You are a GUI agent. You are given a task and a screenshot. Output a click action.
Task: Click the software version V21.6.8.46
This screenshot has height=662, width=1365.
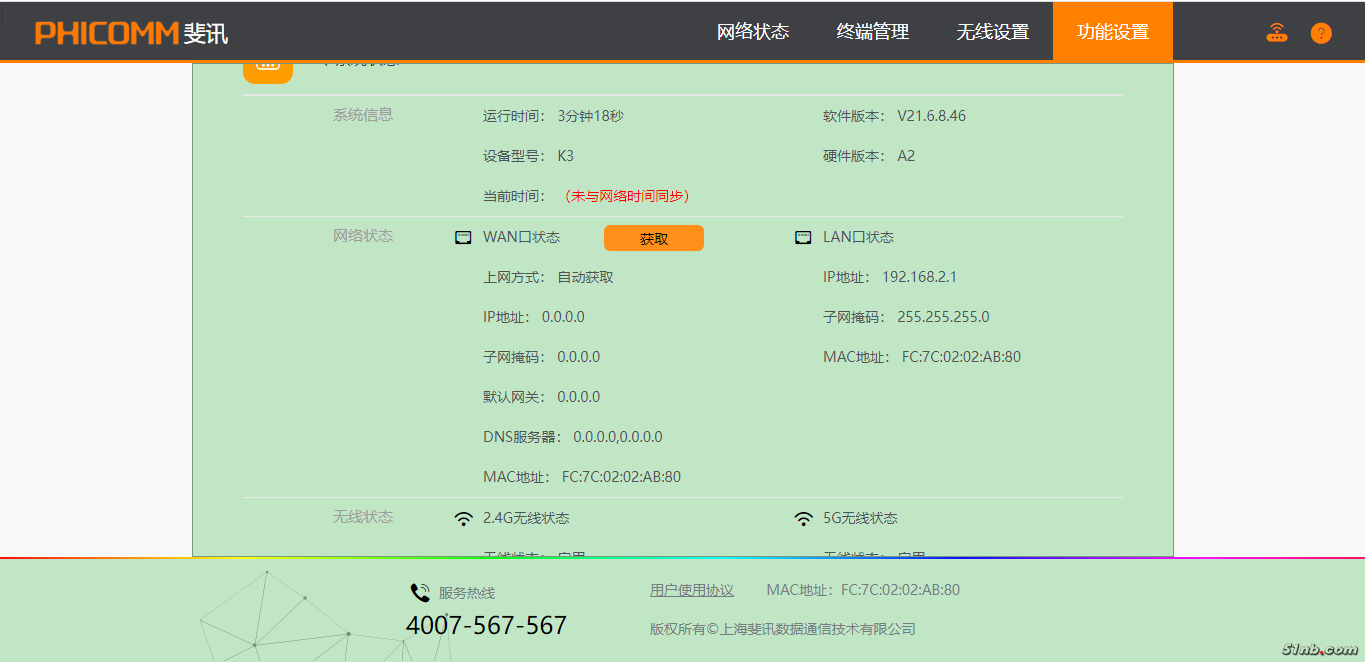[x=931, y=116]
